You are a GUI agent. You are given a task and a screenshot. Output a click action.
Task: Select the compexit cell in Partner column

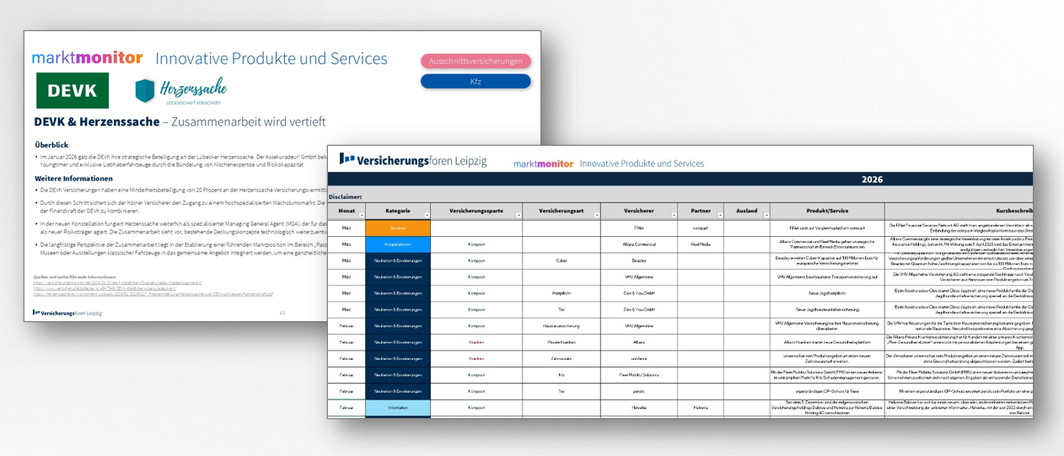click(x=700, y=229)
